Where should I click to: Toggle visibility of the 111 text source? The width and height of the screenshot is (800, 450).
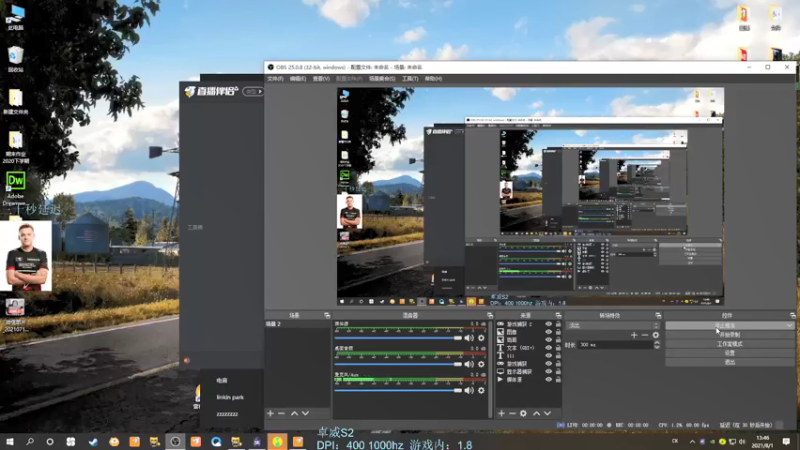[x=548, y=356]
